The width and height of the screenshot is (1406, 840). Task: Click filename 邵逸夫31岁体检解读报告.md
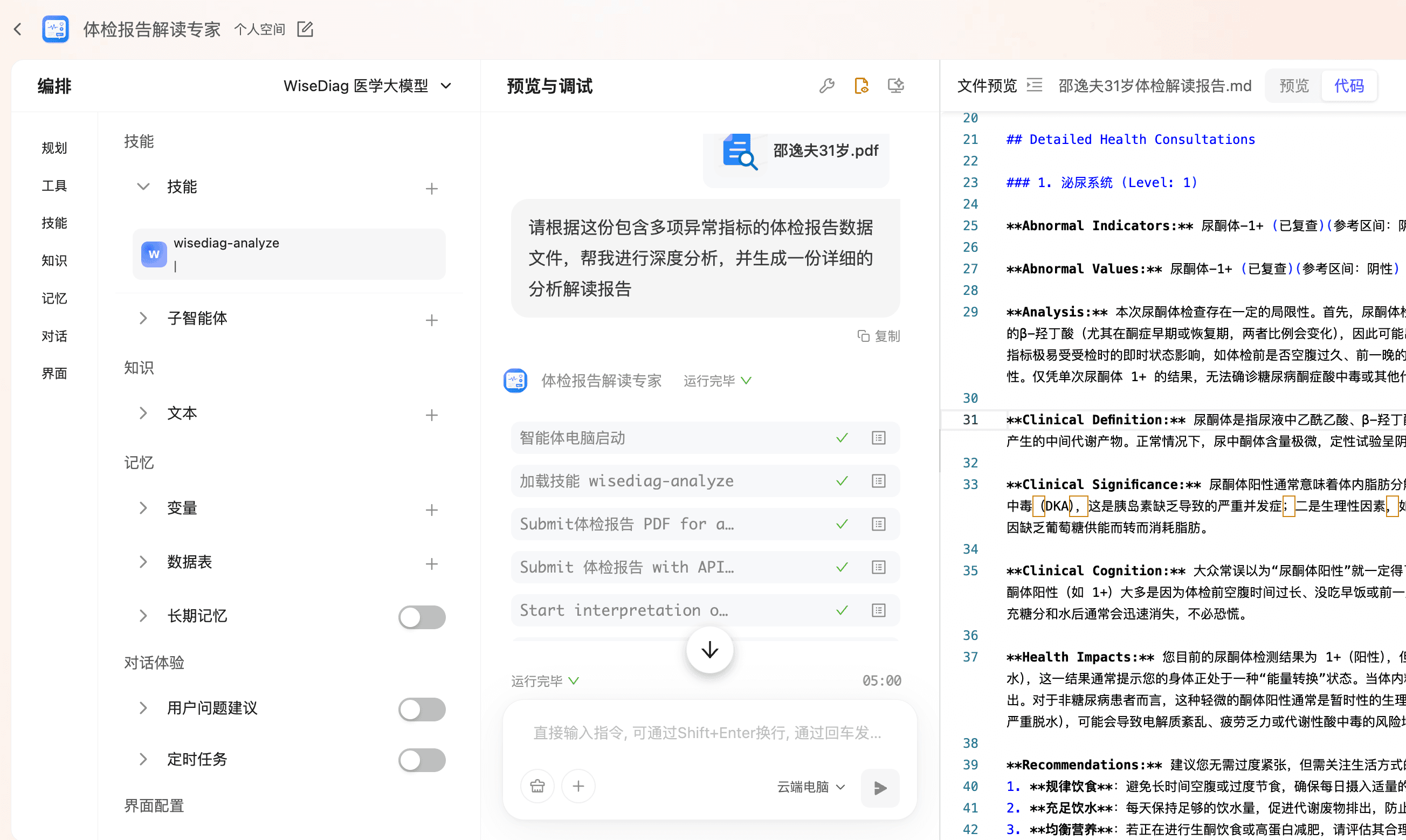point(1155,86)
